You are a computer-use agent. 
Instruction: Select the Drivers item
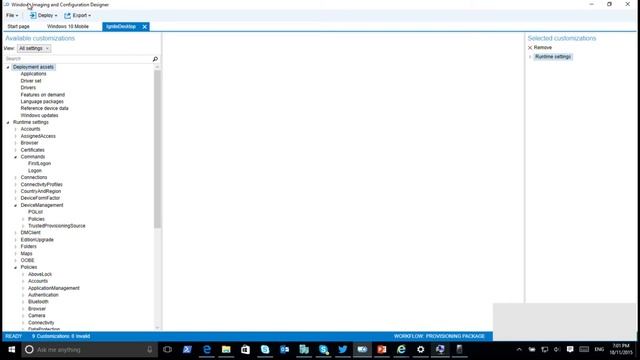(x=28, y=88)
